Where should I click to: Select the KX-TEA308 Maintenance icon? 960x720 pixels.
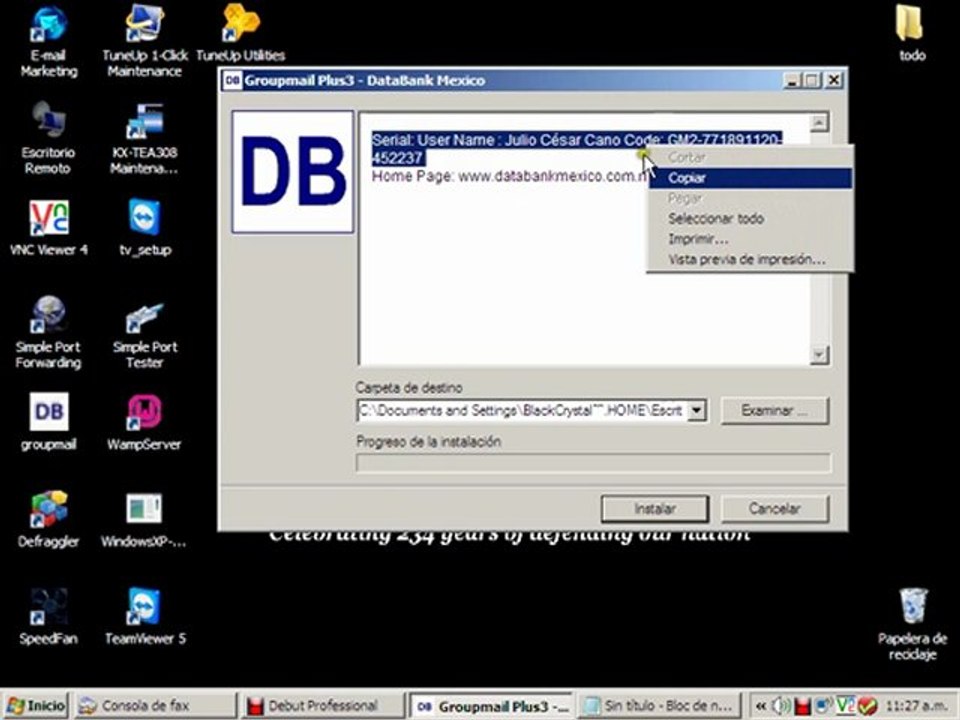tap(144, 138)
